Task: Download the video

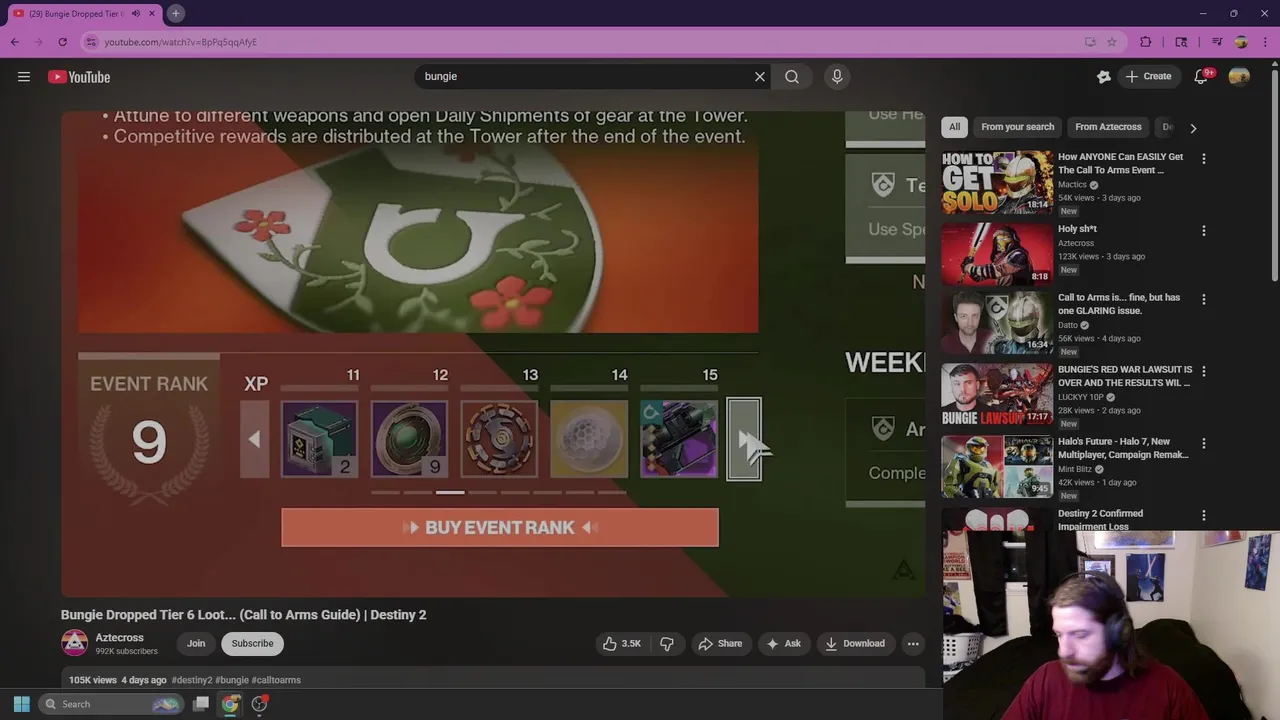Action: coord(854,643)
